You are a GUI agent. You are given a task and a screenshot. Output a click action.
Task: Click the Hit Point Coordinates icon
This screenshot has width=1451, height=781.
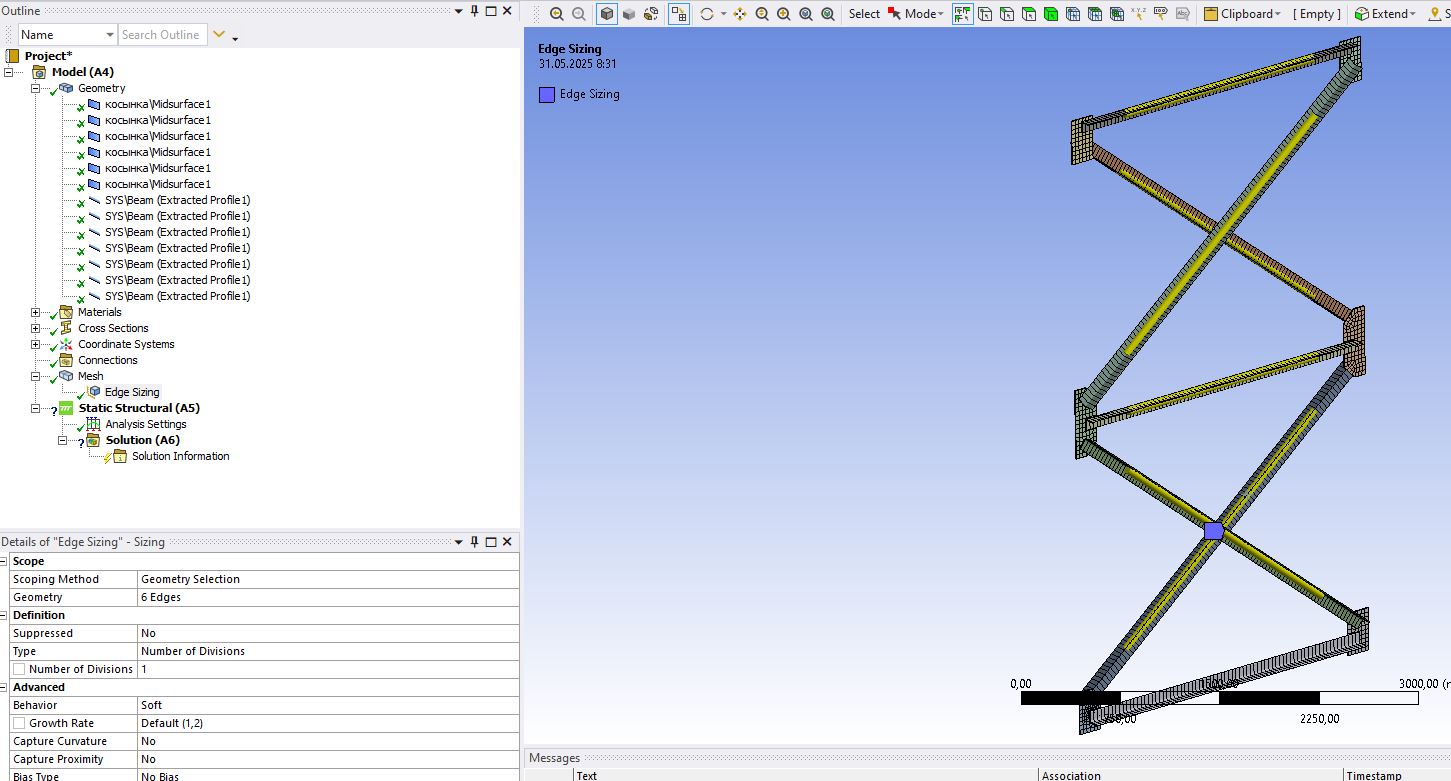(1139, 14)
